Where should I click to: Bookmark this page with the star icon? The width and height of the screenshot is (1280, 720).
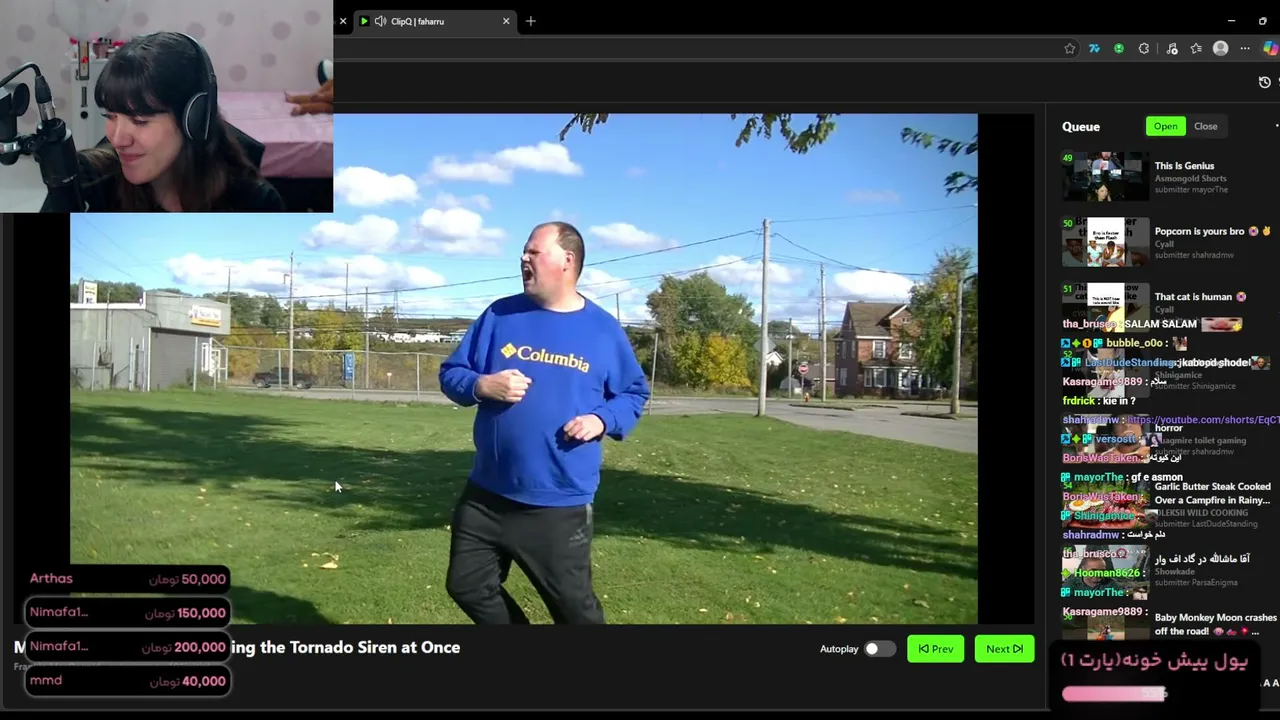point(1070,48)
